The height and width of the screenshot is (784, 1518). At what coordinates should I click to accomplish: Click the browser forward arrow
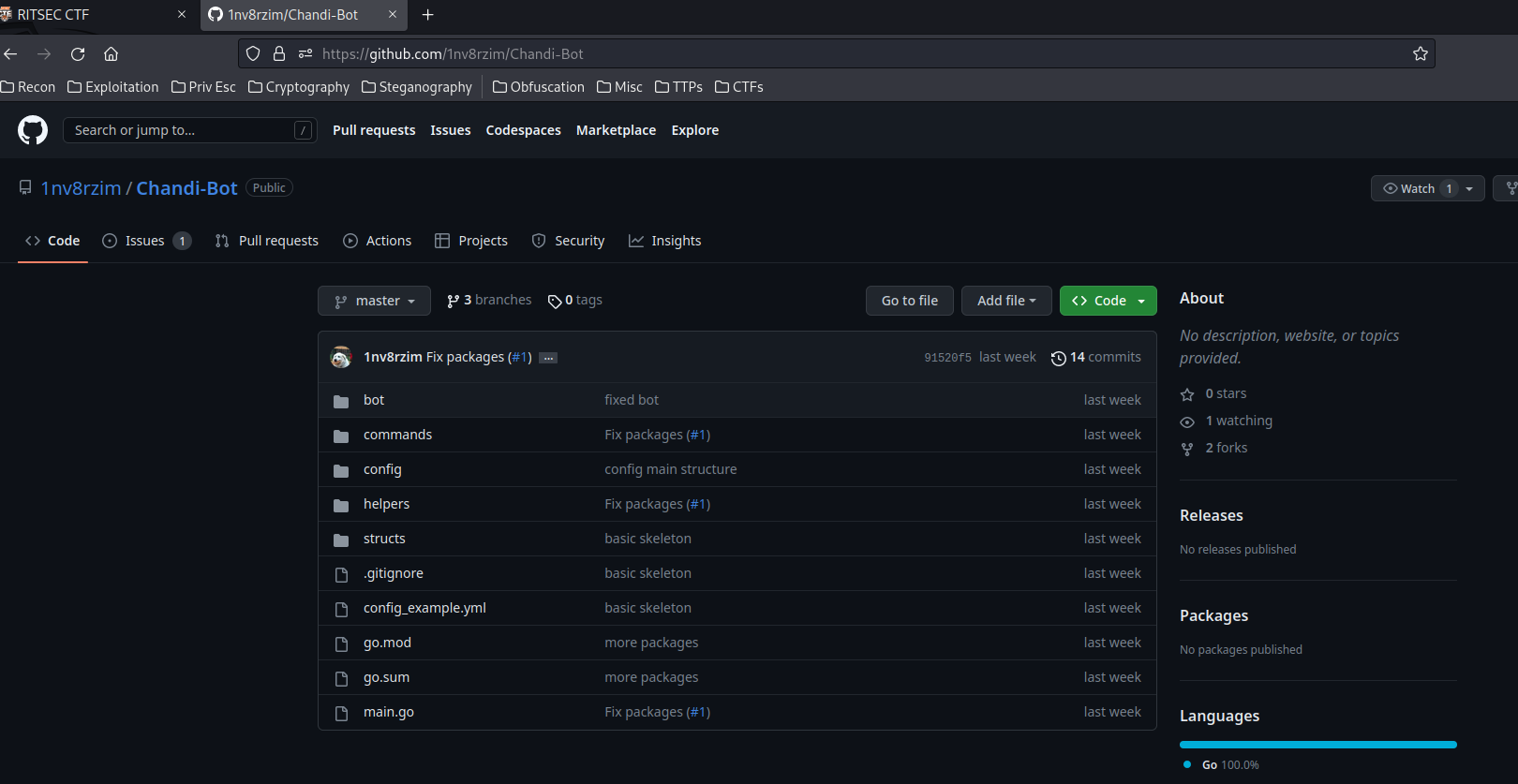pyautogui.click(x=44, y=54)
